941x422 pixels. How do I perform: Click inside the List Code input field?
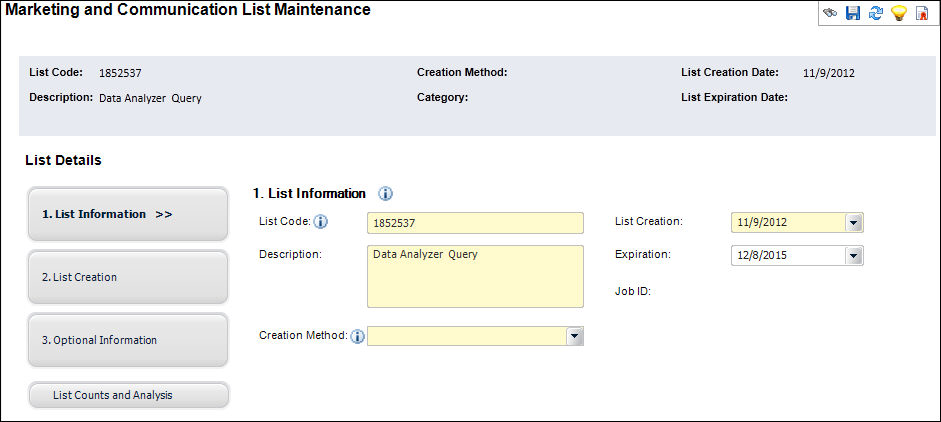click(x=474, y=223)
